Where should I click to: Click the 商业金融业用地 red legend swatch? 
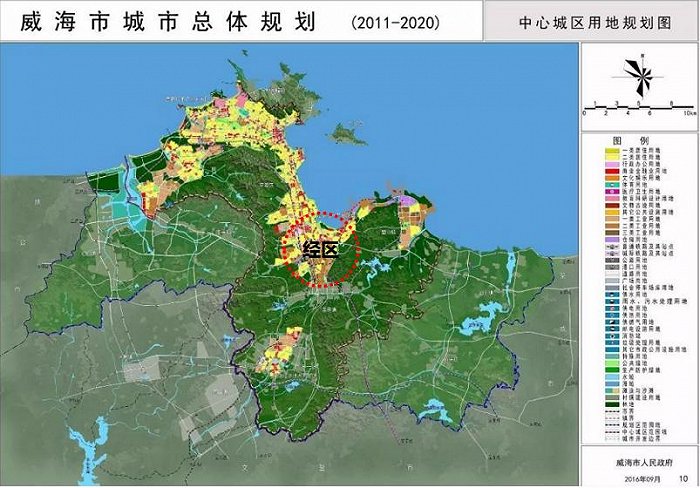(612, 171)
